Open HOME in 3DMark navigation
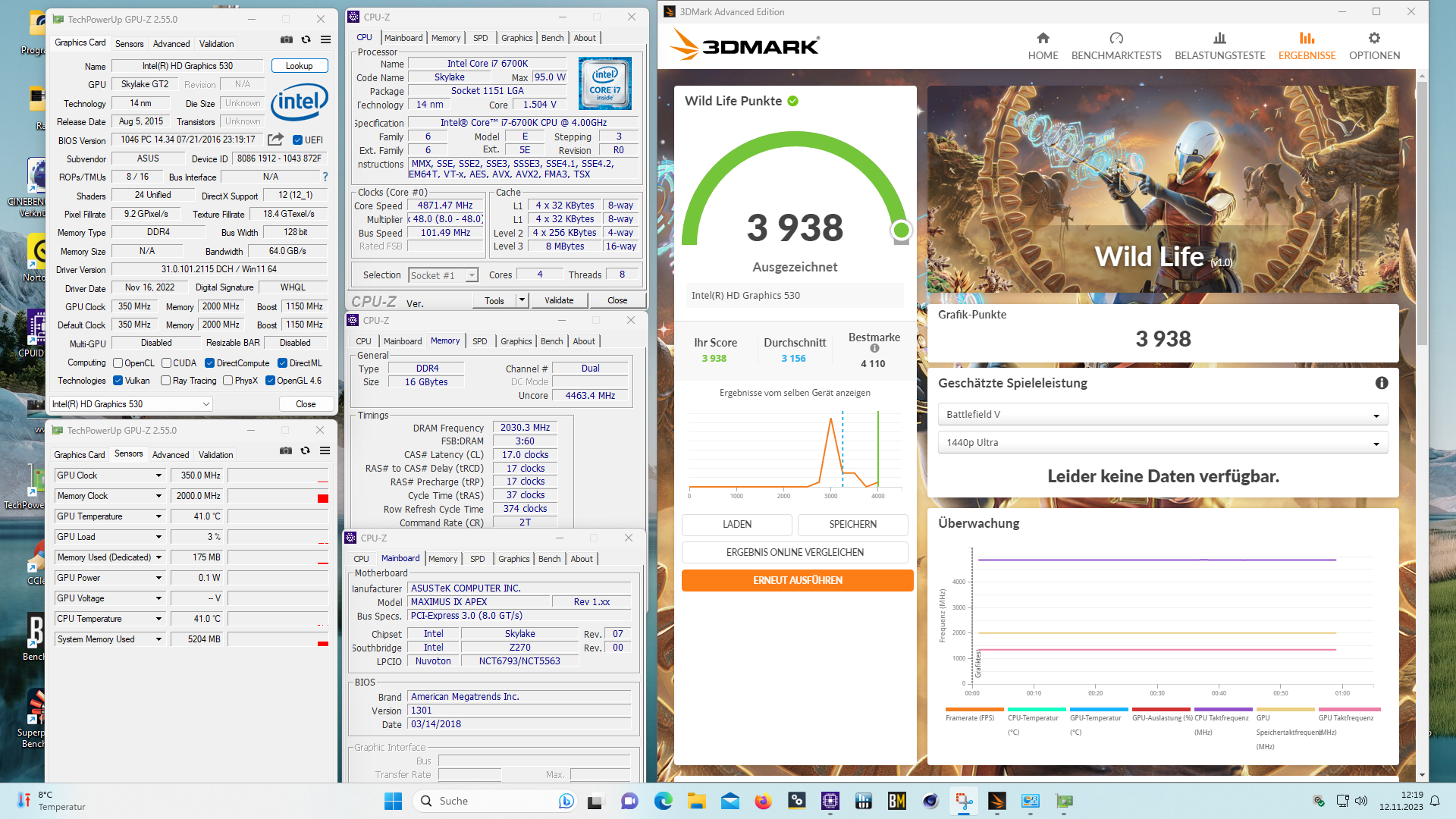 [1043, 46]
